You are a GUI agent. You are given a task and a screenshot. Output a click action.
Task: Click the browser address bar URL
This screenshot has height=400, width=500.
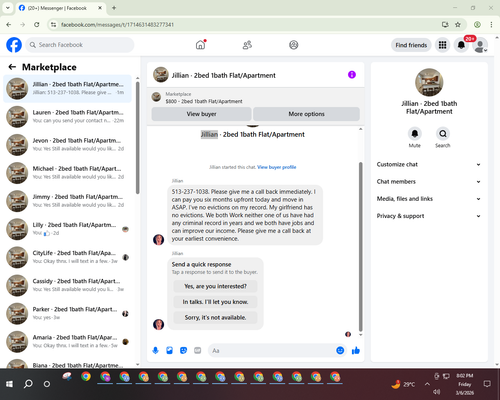click(117, 25)
